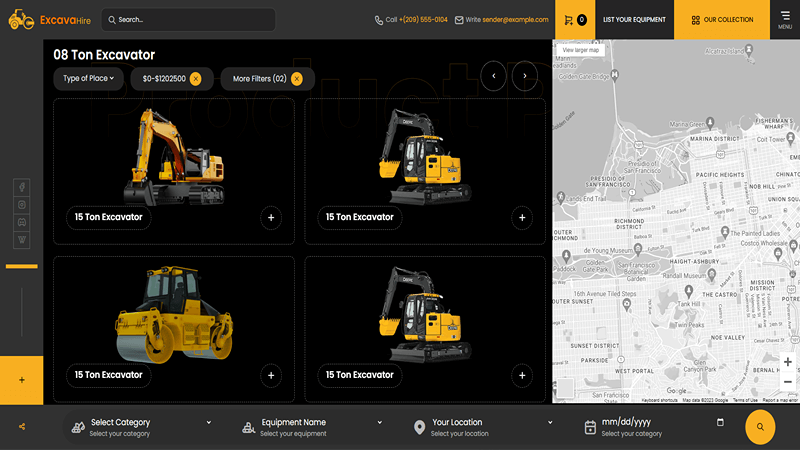Open the shopping cart
This screenshot has height=450, width=800.
[575, 20]
